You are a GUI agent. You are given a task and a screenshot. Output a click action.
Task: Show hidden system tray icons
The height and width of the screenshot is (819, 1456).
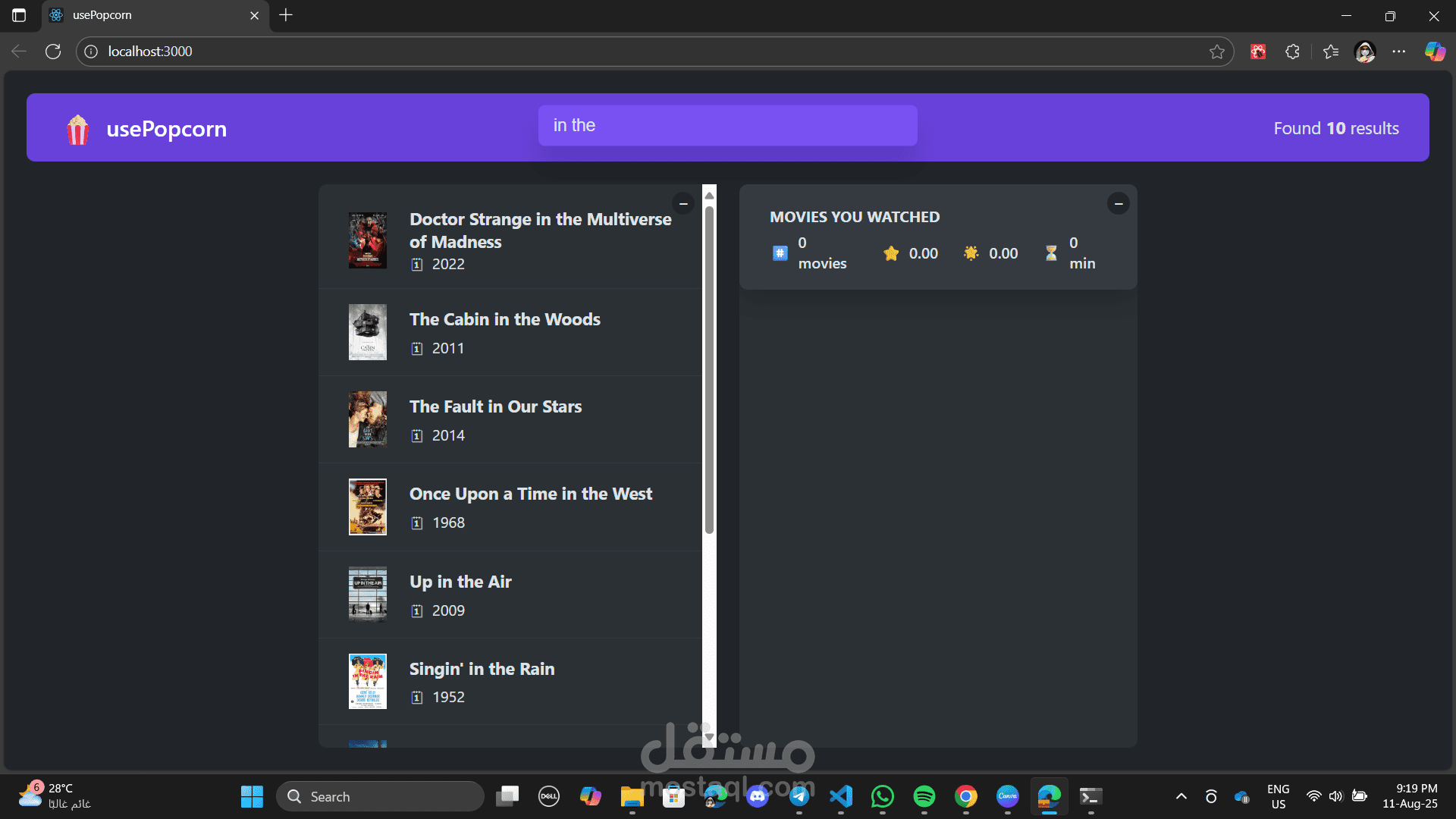click(x=1181, y=796)
